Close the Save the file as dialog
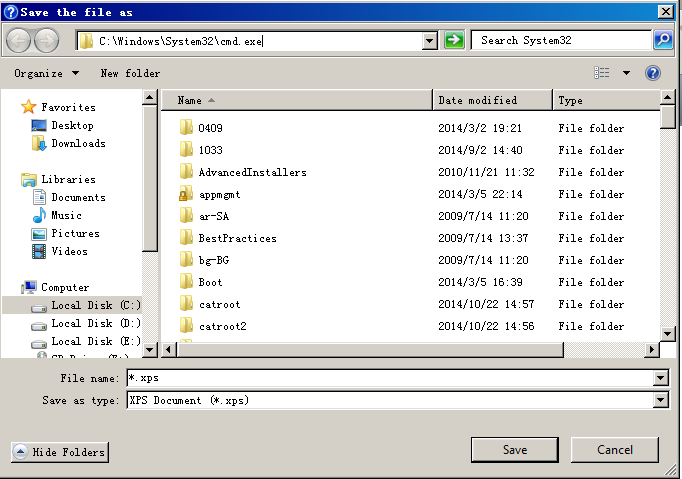Screen dimensions: 682x479 [x=666, y=12]
